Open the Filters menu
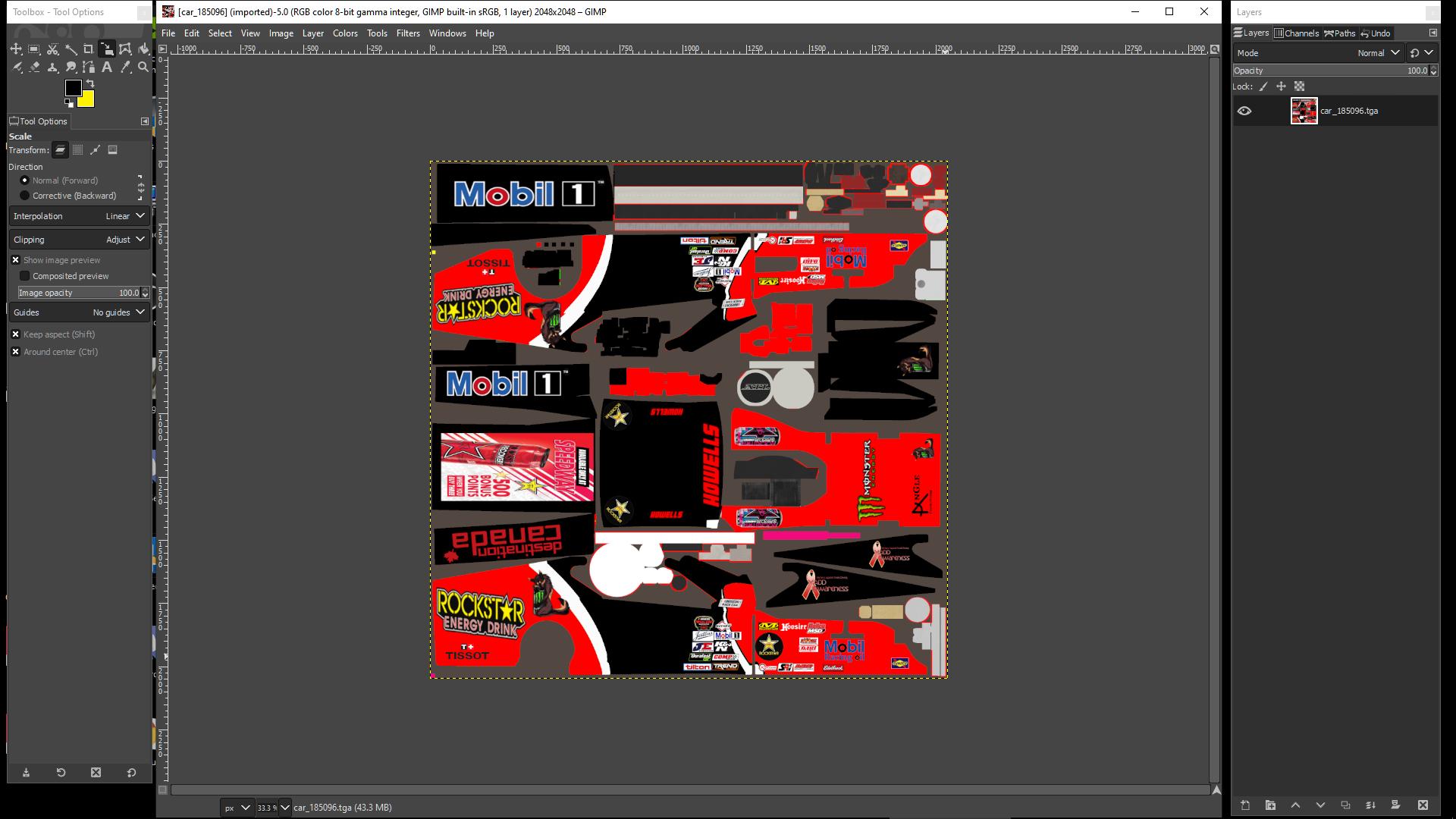This screenshot has width=1456, height=819. tap(408, 33)
